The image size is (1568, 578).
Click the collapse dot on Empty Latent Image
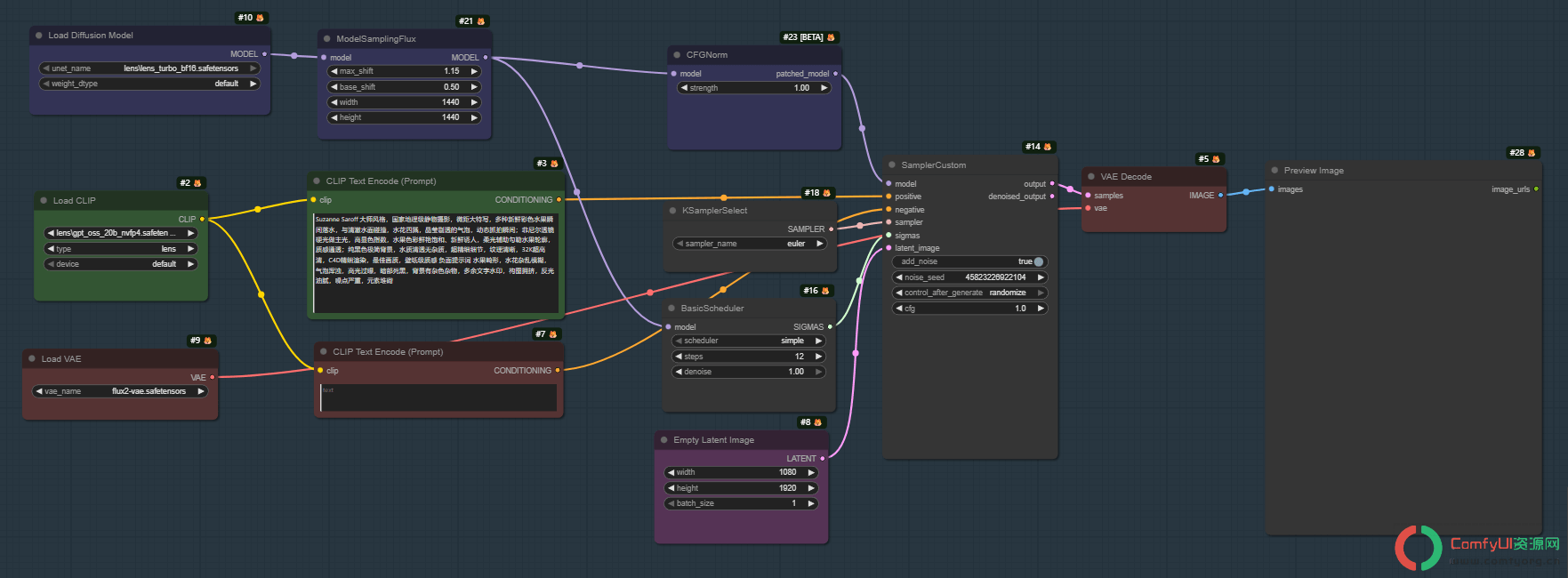click(664, 440)
